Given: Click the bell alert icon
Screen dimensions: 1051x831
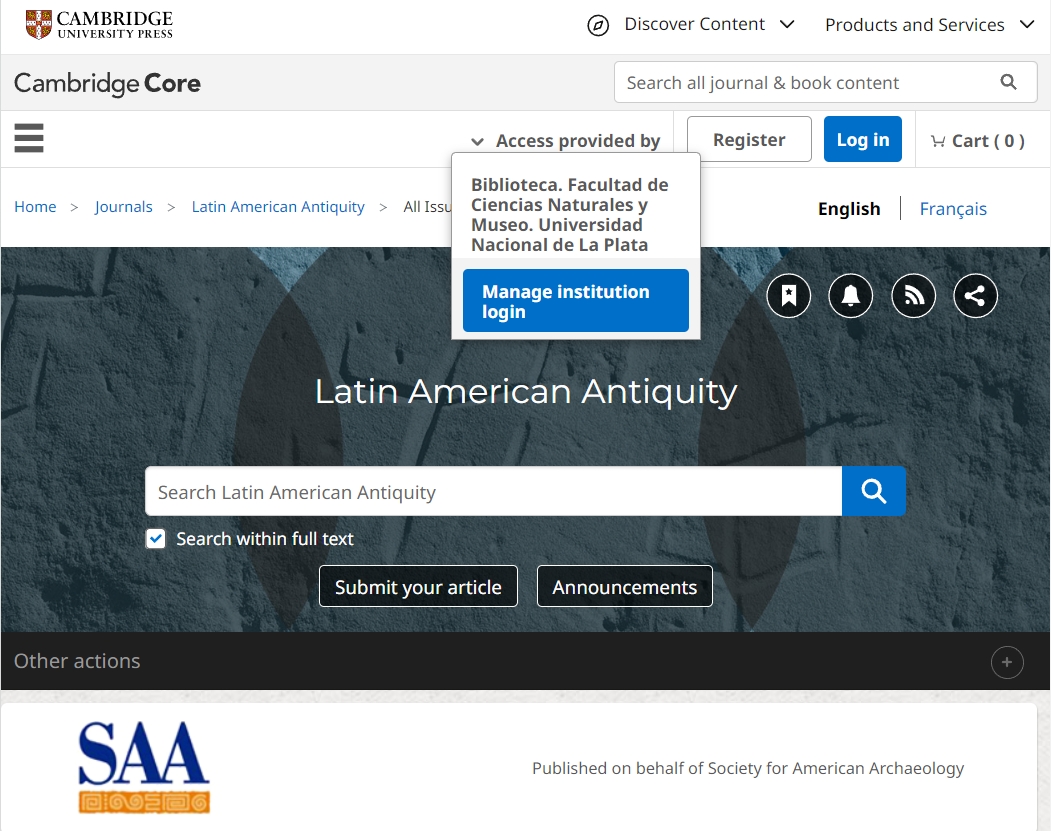Looking at the screenshot, I should [851, 296].
